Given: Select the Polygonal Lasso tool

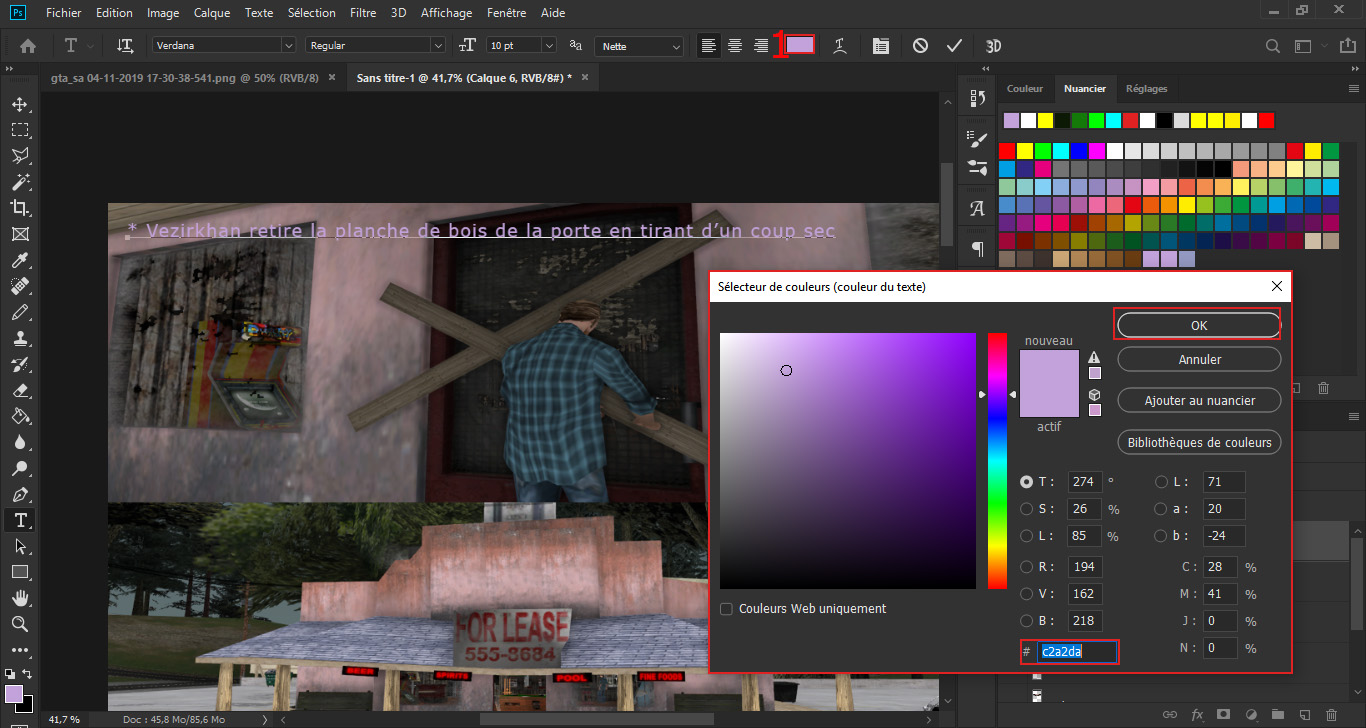Looking at the screenshot, I should pos(19,156).
